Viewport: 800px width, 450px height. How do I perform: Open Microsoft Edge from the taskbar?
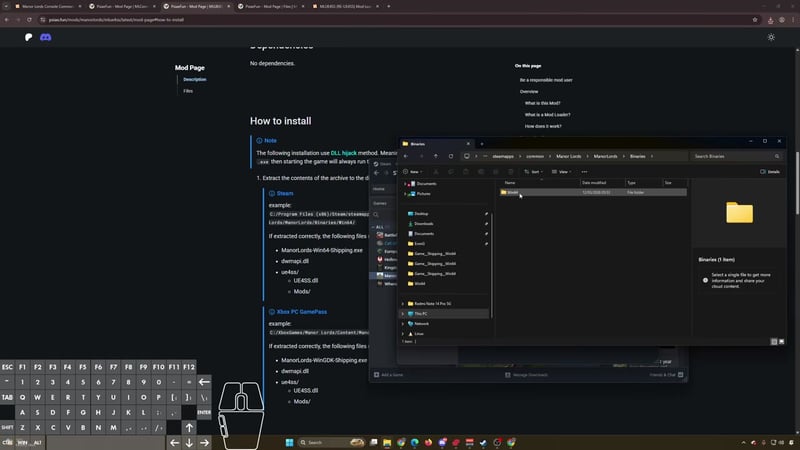point(414,442)
